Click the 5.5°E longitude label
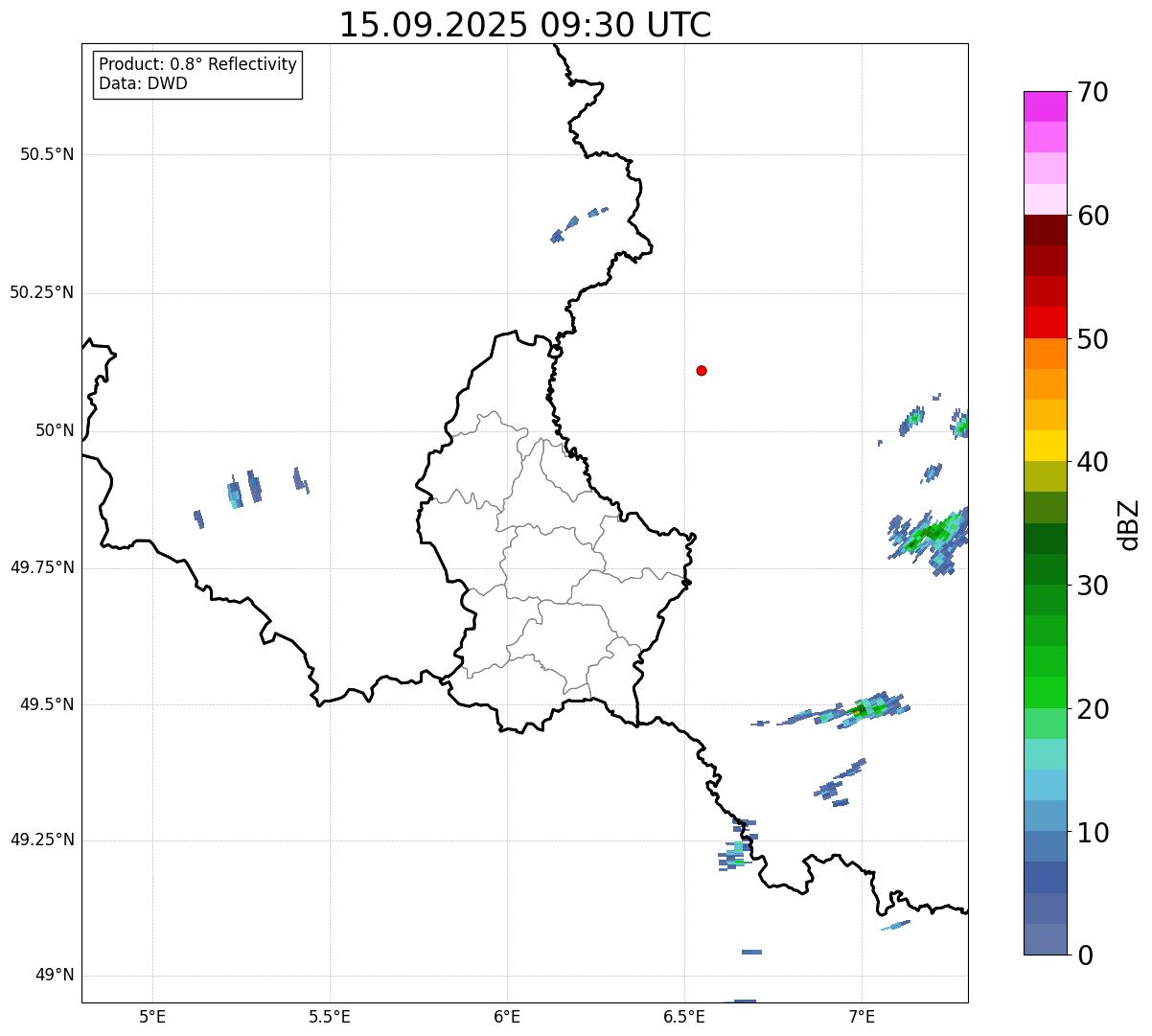1152x1036 pixels. click(330, 1017)
